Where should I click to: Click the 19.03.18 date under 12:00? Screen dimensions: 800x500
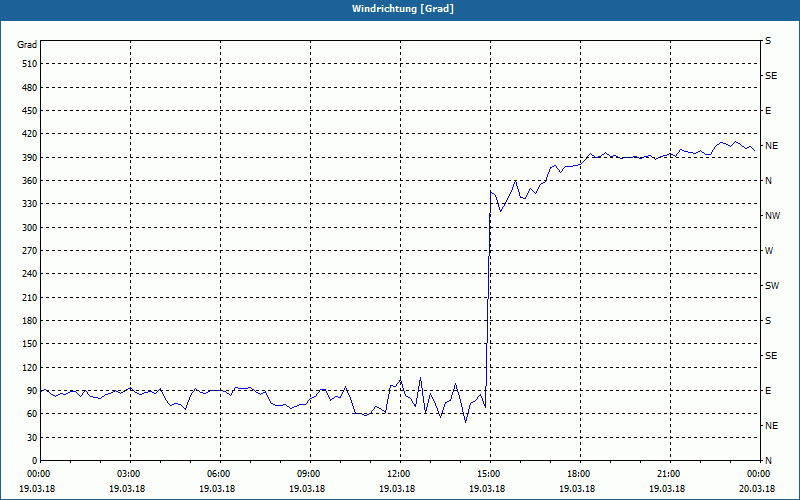point(397,489)
